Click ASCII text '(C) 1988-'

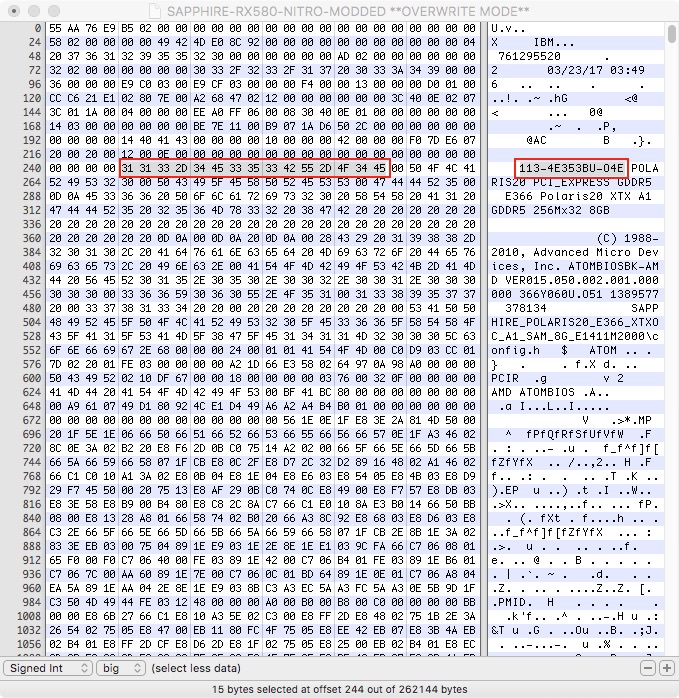point(627,238)
